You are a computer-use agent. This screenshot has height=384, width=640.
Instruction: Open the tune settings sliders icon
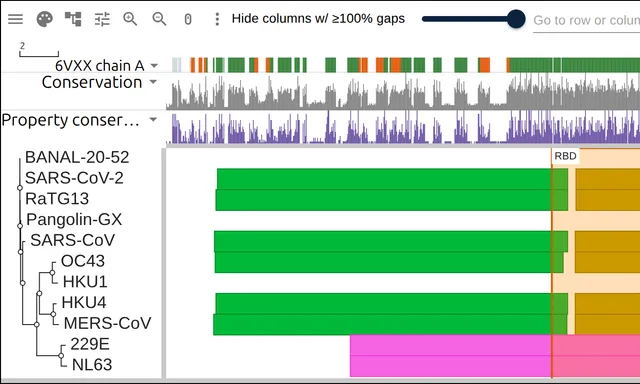click(102, 19)
